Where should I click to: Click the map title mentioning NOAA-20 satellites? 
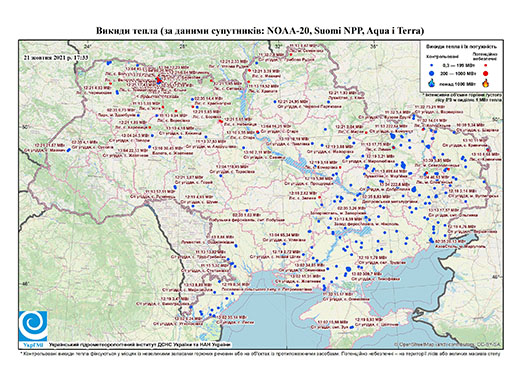coord(260,31)
